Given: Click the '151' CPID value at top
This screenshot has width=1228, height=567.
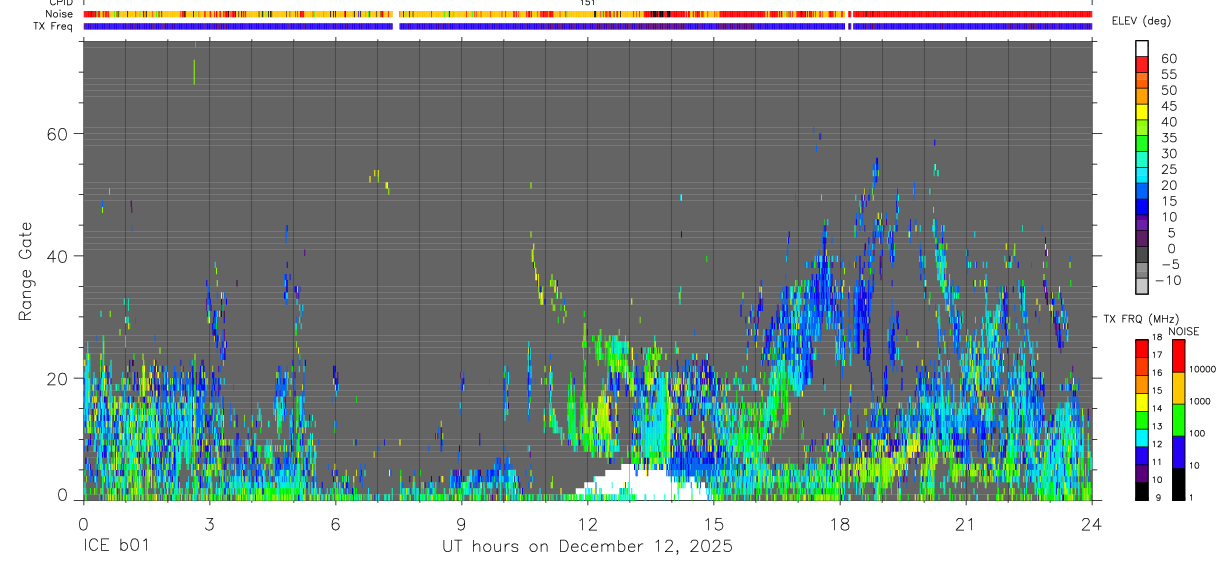Looking at the screenshot, I should 588,3.
